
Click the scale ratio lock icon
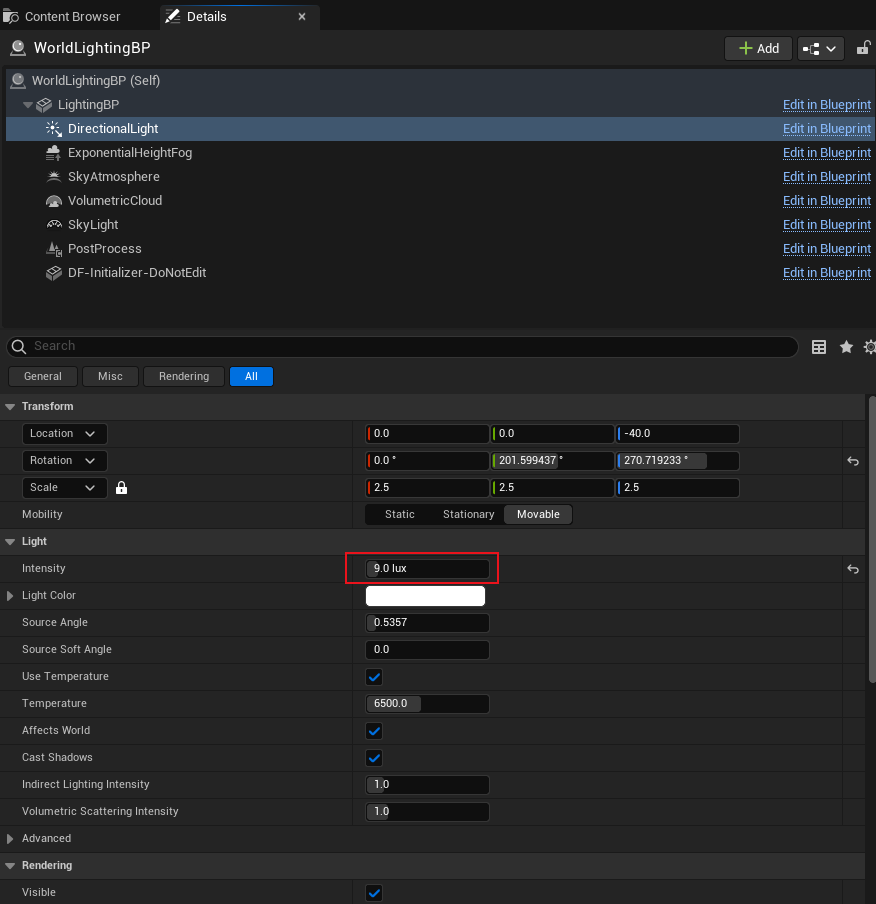tap(121, 488)
